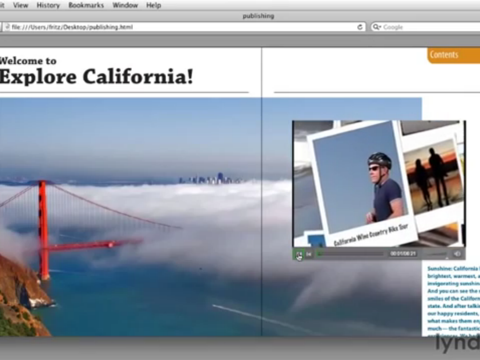480x360 pixels.
Task: Open the Window menu
Action: pos(125,5)
